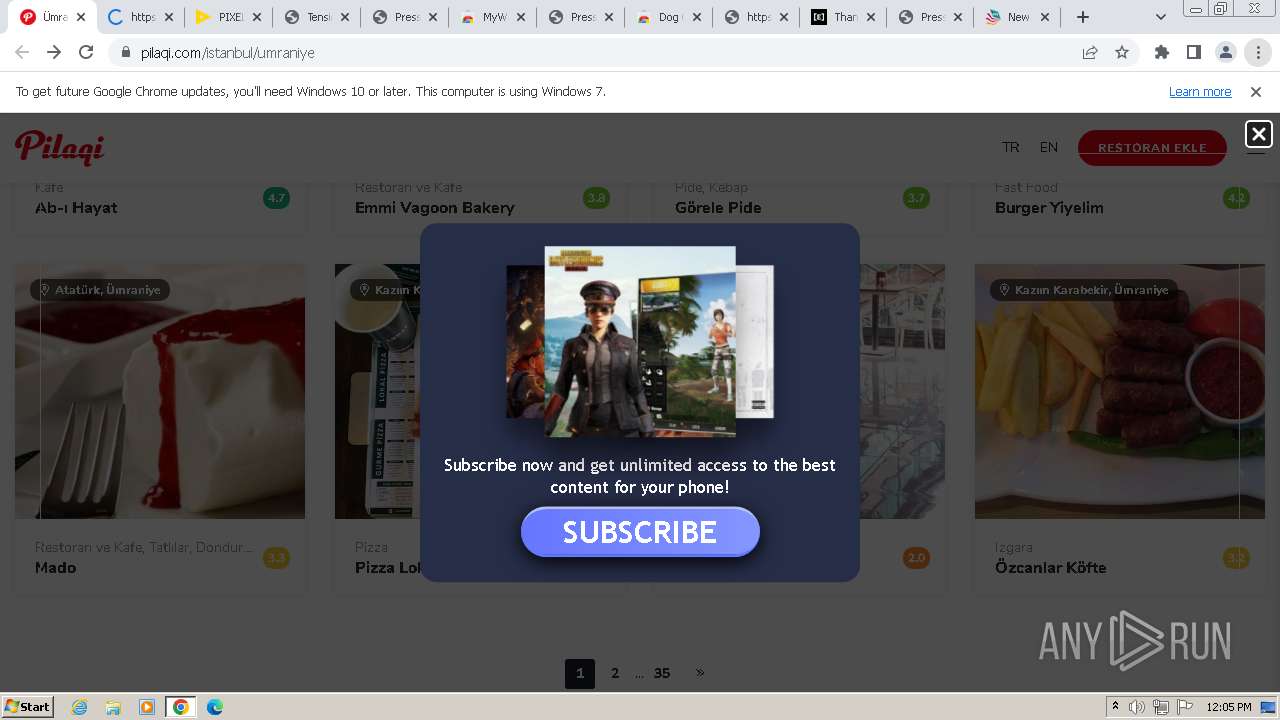Switch site language to TR
The image size is (1280, 720).
click(1011, 147)
